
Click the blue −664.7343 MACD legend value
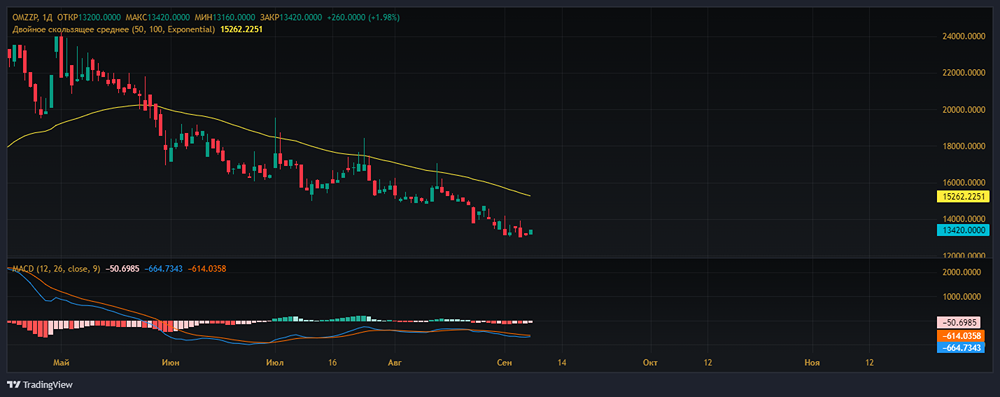[165, 269]
